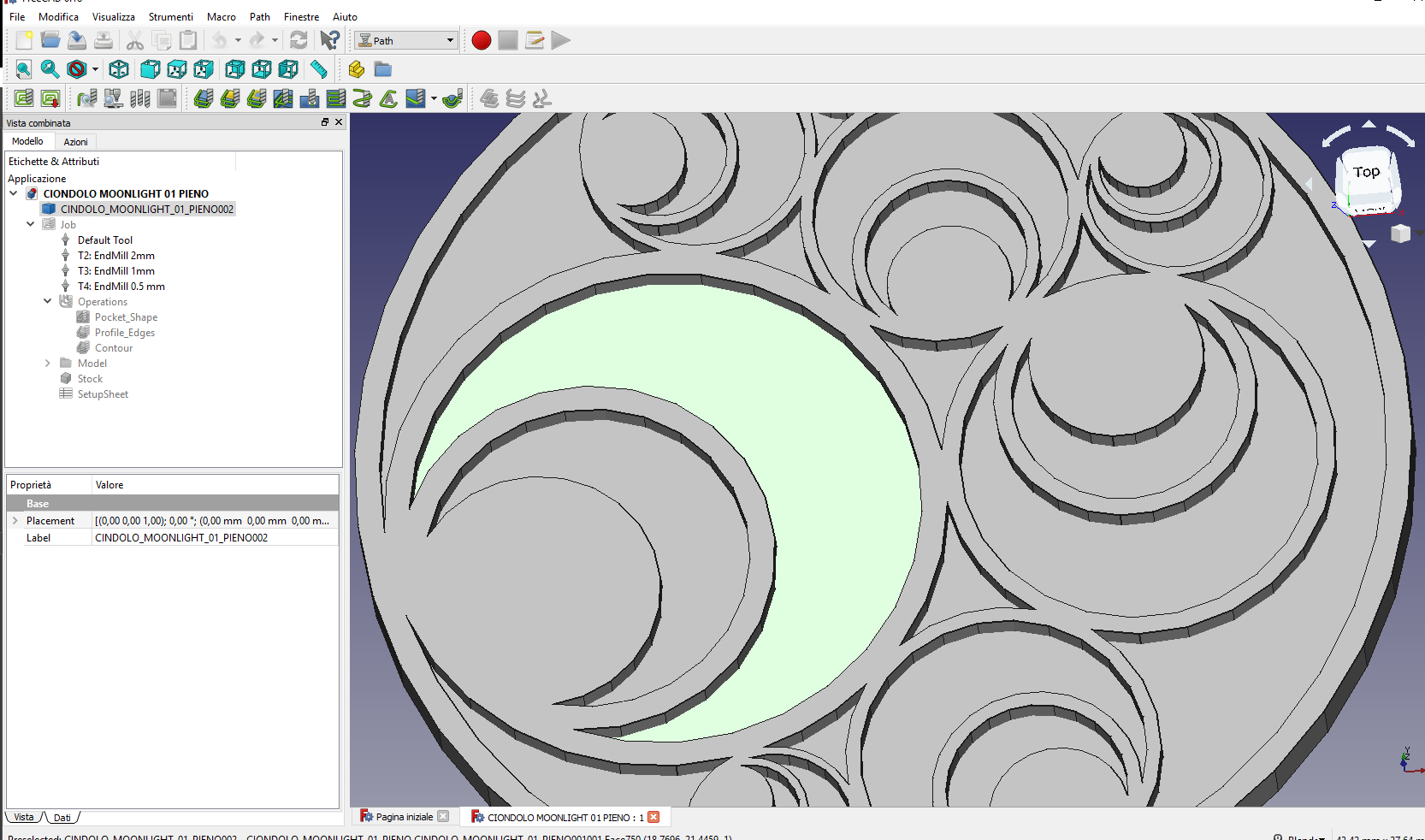The width and height of the screenshot is (1425, 840).
Task: Undock the Vista combinata panel
Action: (325, 122)
